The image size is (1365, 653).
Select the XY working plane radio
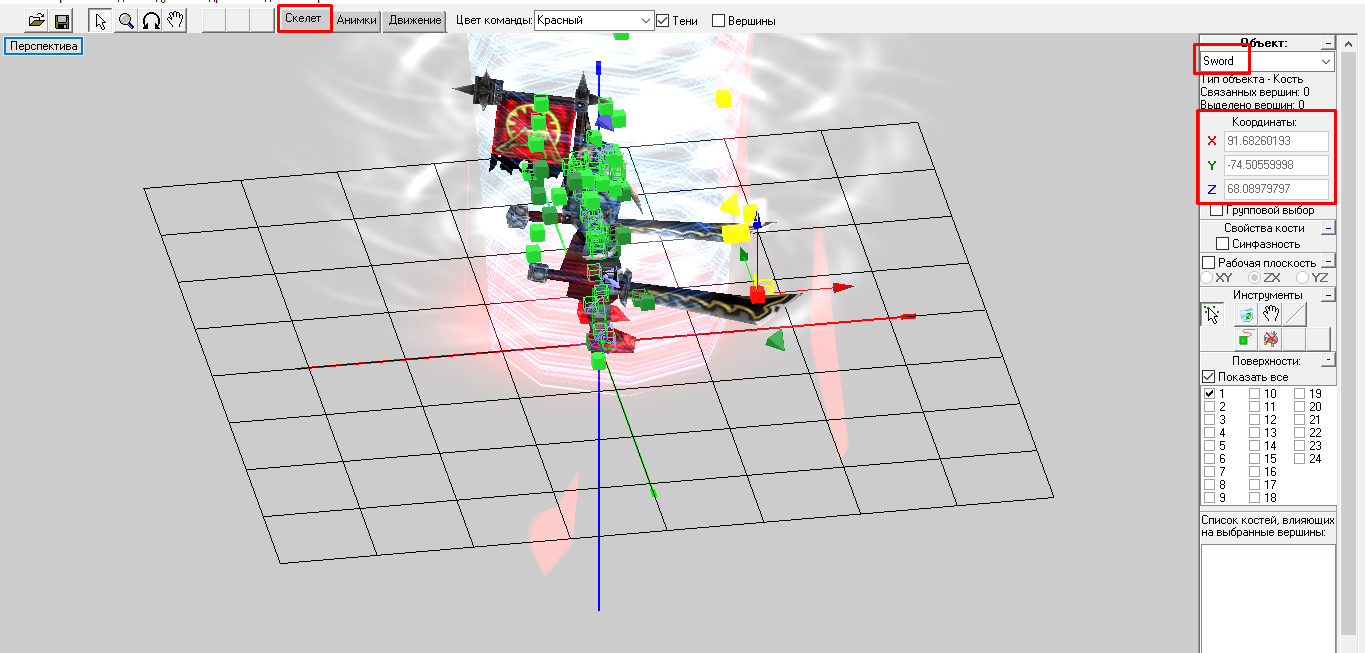click(x=1208, y=277)
